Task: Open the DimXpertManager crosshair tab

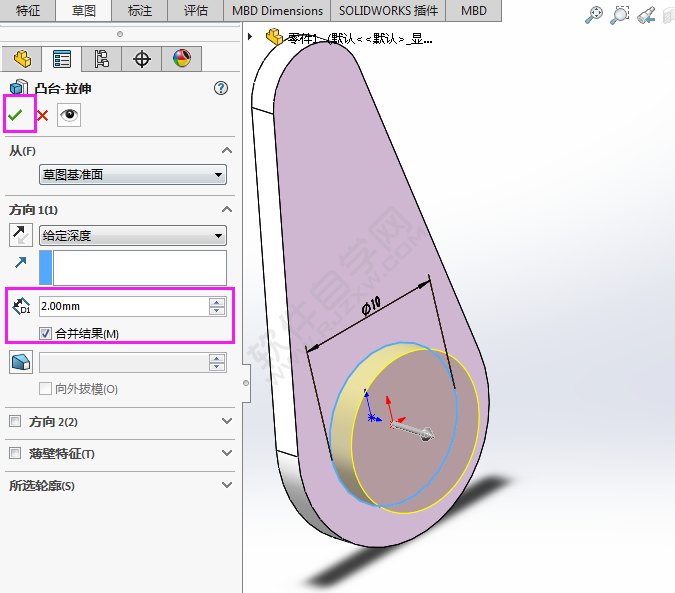Action: pos(142,59)
